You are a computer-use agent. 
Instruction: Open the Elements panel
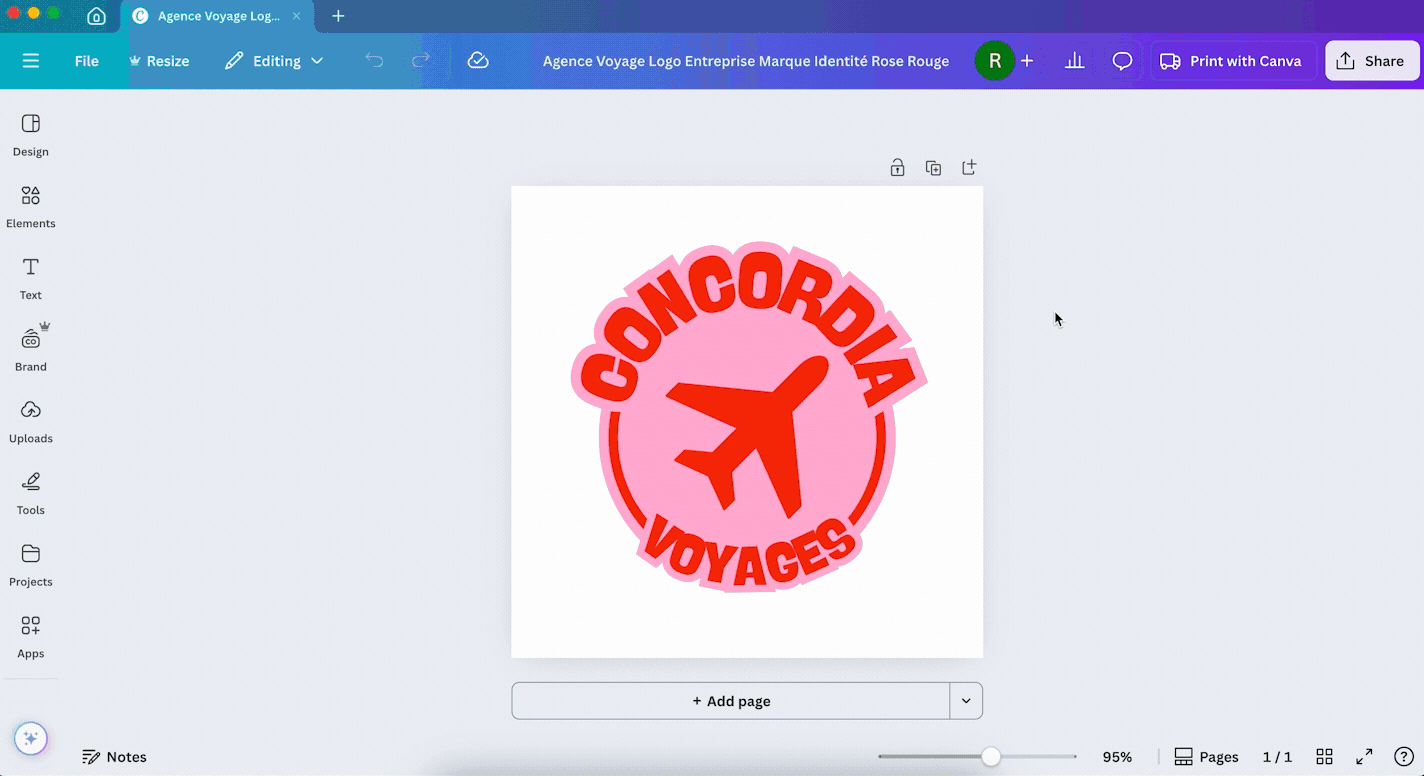(30, 207)
